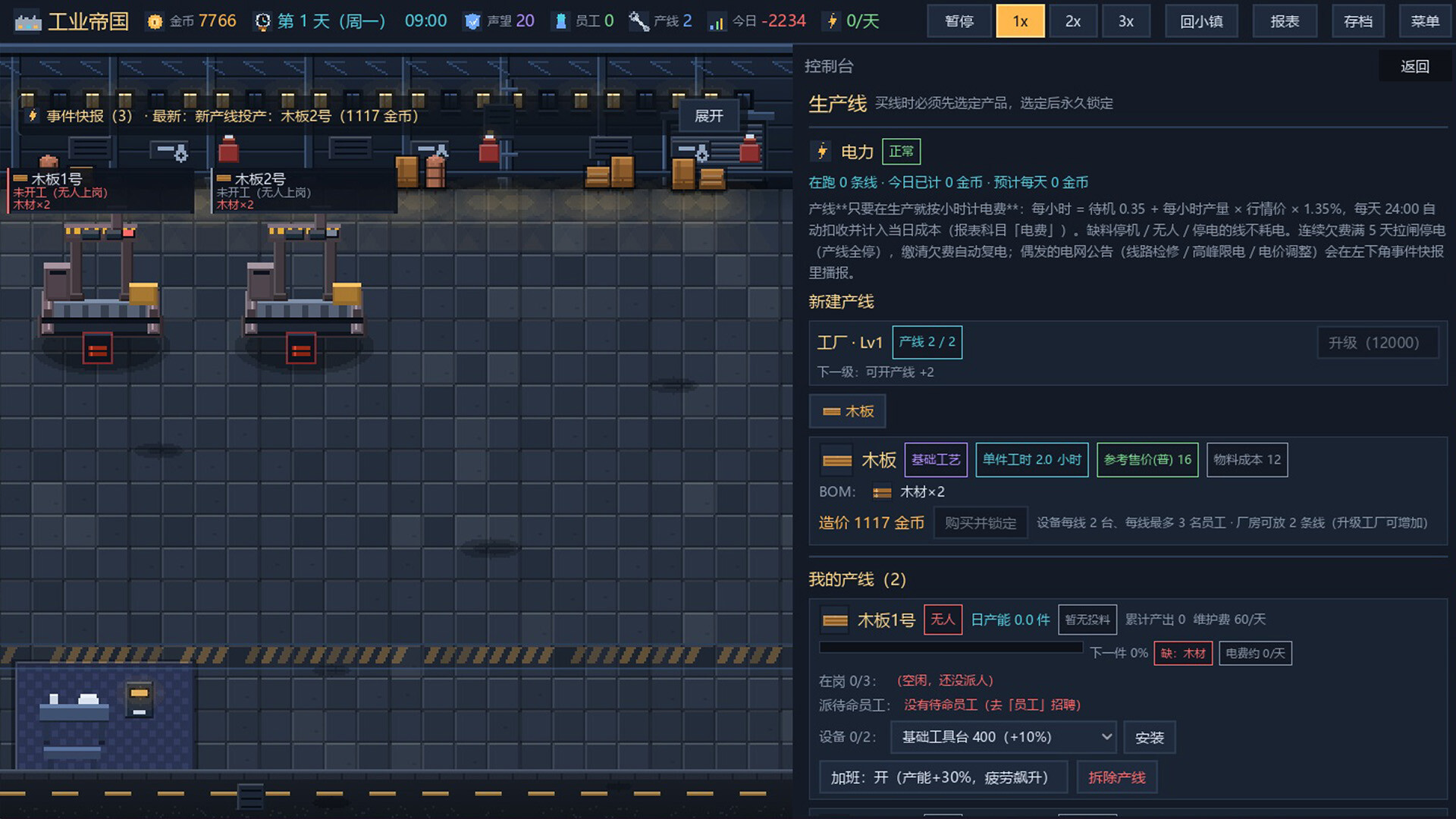Click the wood icon in BOM 木材×2
The height and width of the screenshot is (819, 1456).
click(x=882, y=492)
